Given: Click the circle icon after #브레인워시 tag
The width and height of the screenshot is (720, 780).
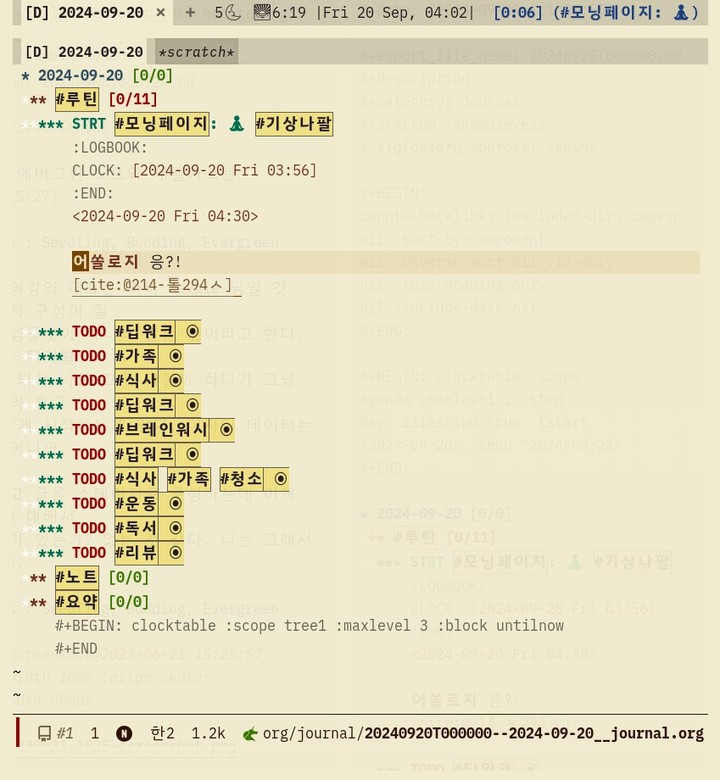Looking at the screenshot, I should [226, 430].
